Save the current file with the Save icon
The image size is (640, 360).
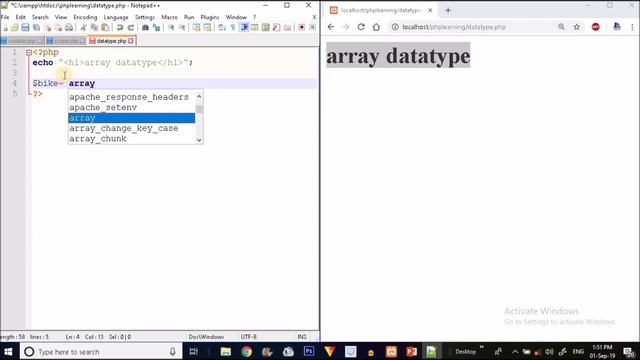point(25,28)
